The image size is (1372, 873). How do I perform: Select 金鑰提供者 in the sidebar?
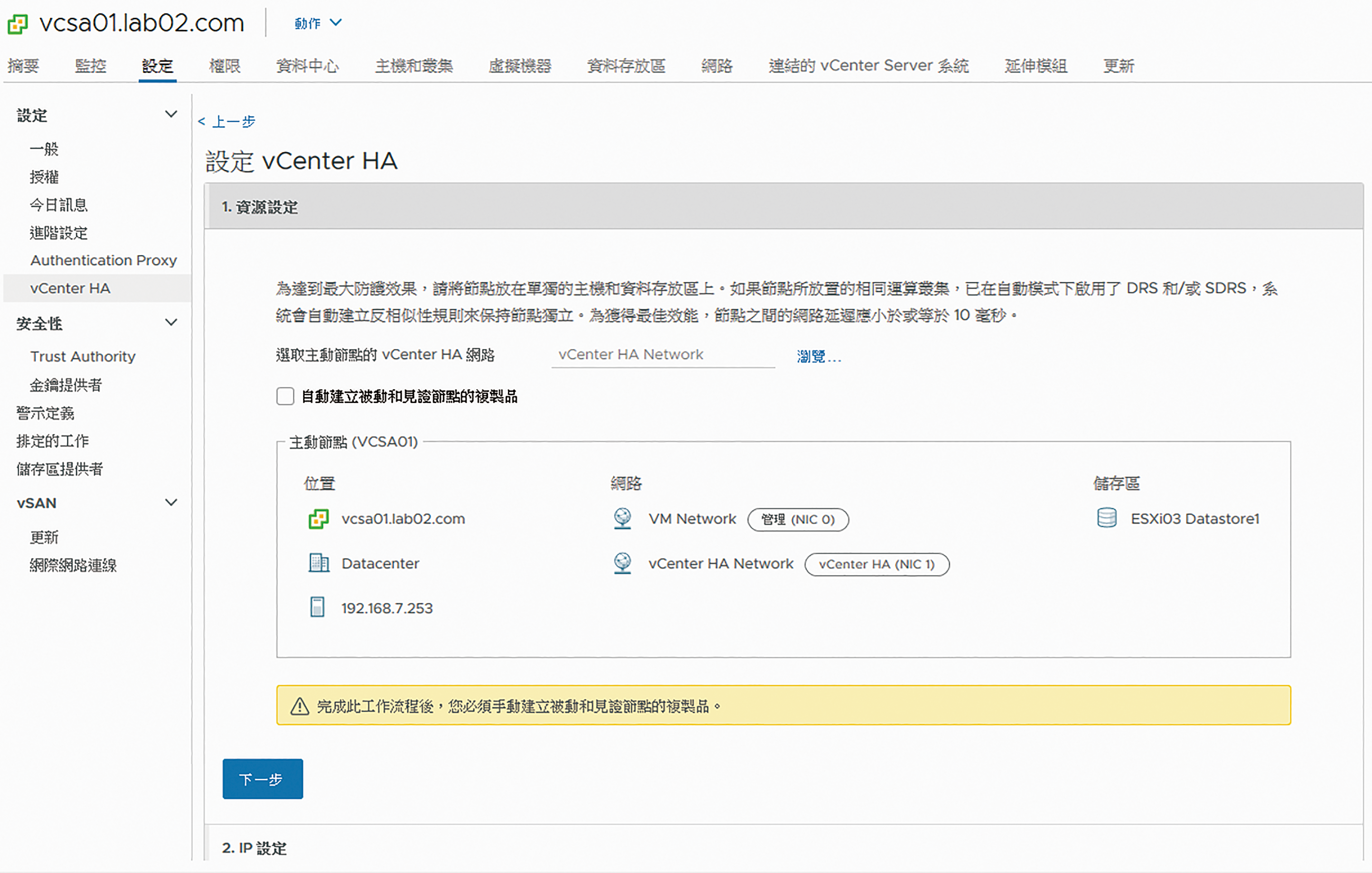[66, 385]
